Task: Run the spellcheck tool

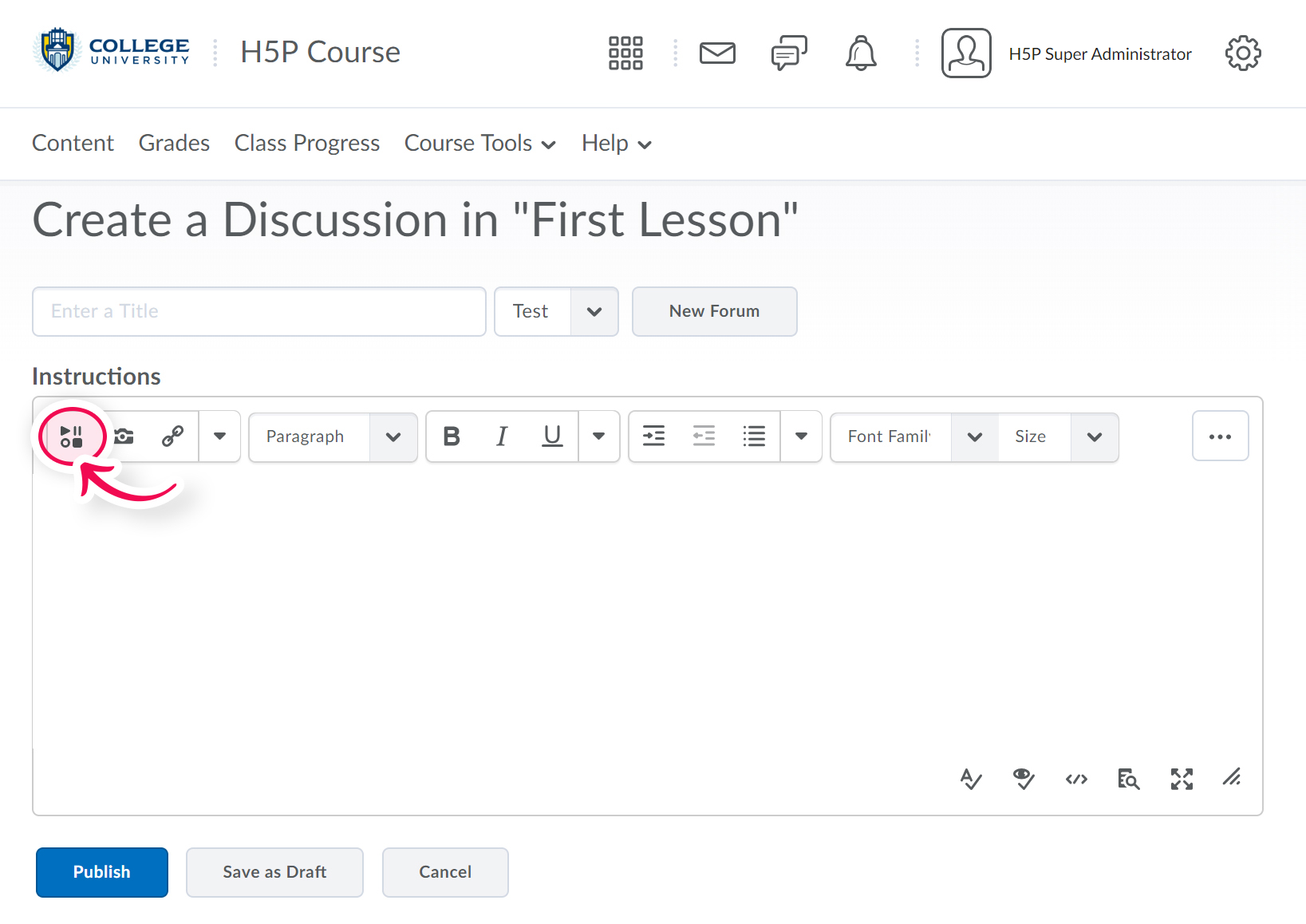Action: coord(971,779)
